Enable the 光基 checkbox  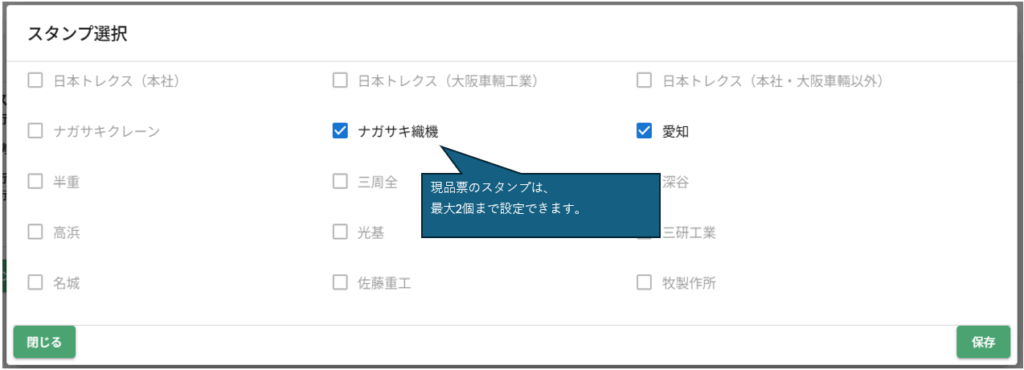click(340, 232)
